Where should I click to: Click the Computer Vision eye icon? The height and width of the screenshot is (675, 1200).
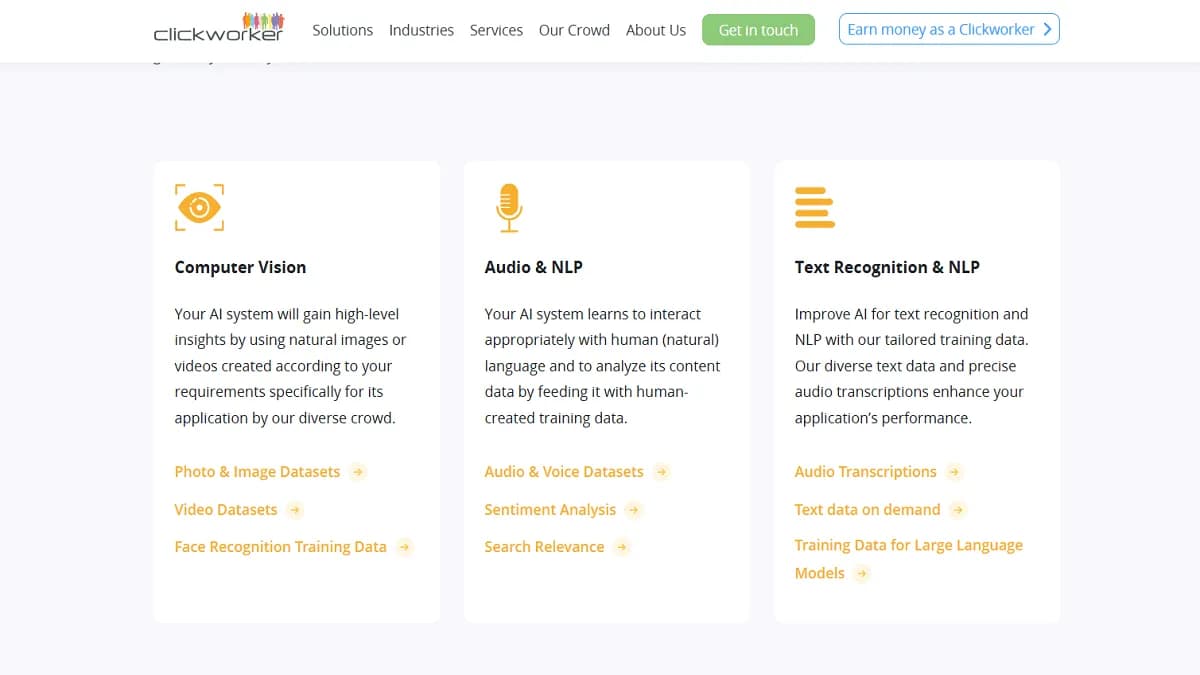click(199, 207)
